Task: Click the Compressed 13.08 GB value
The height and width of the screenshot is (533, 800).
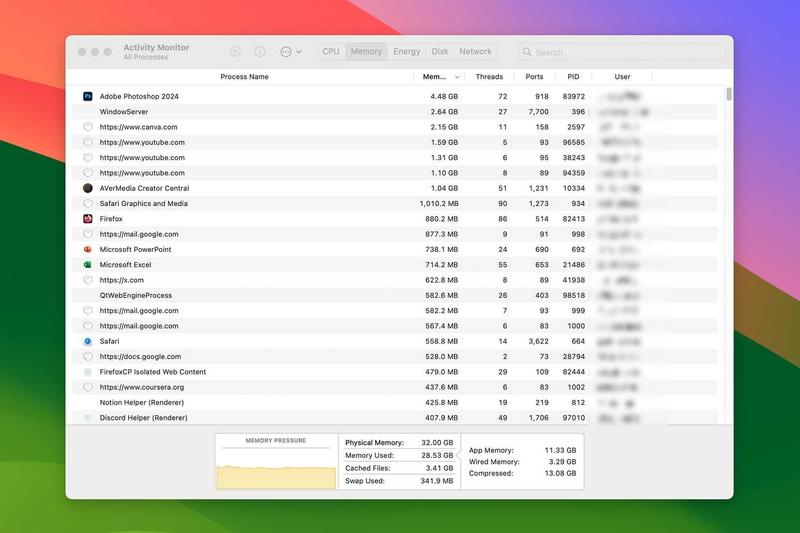Action: tap(560, 473)
